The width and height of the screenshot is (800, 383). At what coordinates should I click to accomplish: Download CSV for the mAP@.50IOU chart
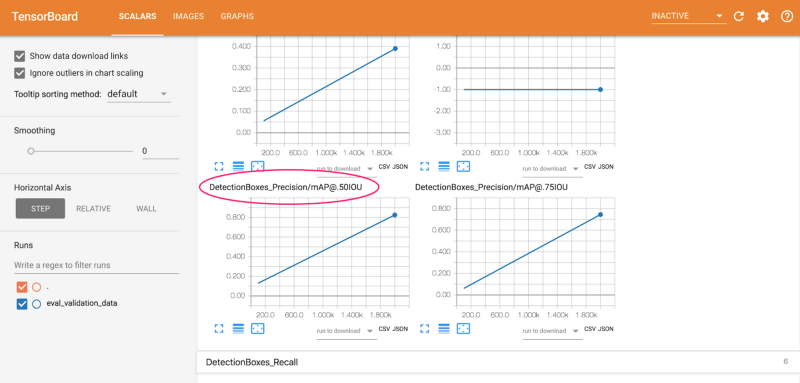pos(384,329)
